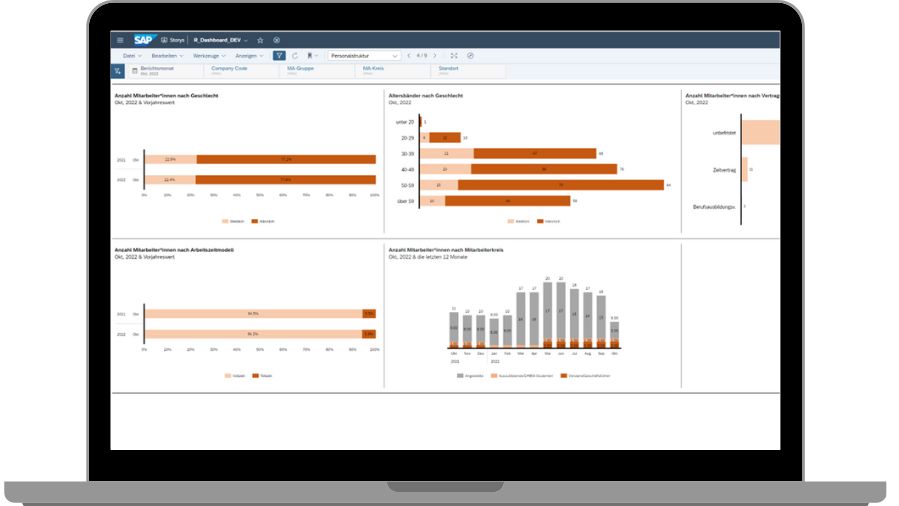
Task: Open the MA-Gruppe filter
Action: 316,70
